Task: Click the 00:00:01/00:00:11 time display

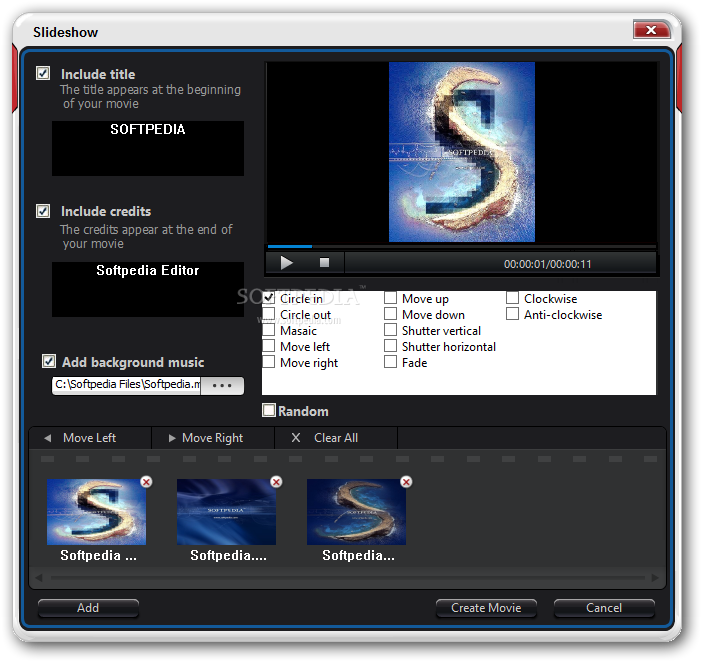Action: (x=548, y=264)
